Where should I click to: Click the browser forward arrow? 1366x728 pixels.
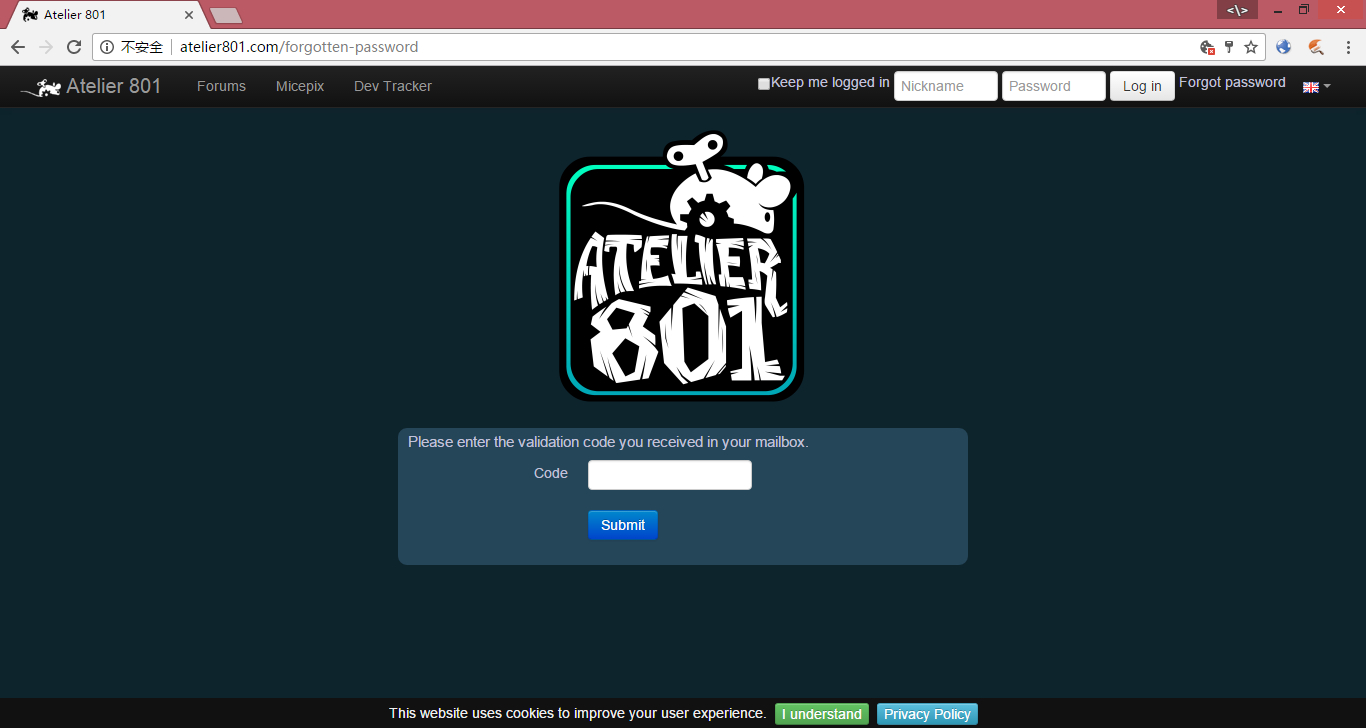pyautogui.click(x=46, y=47)
